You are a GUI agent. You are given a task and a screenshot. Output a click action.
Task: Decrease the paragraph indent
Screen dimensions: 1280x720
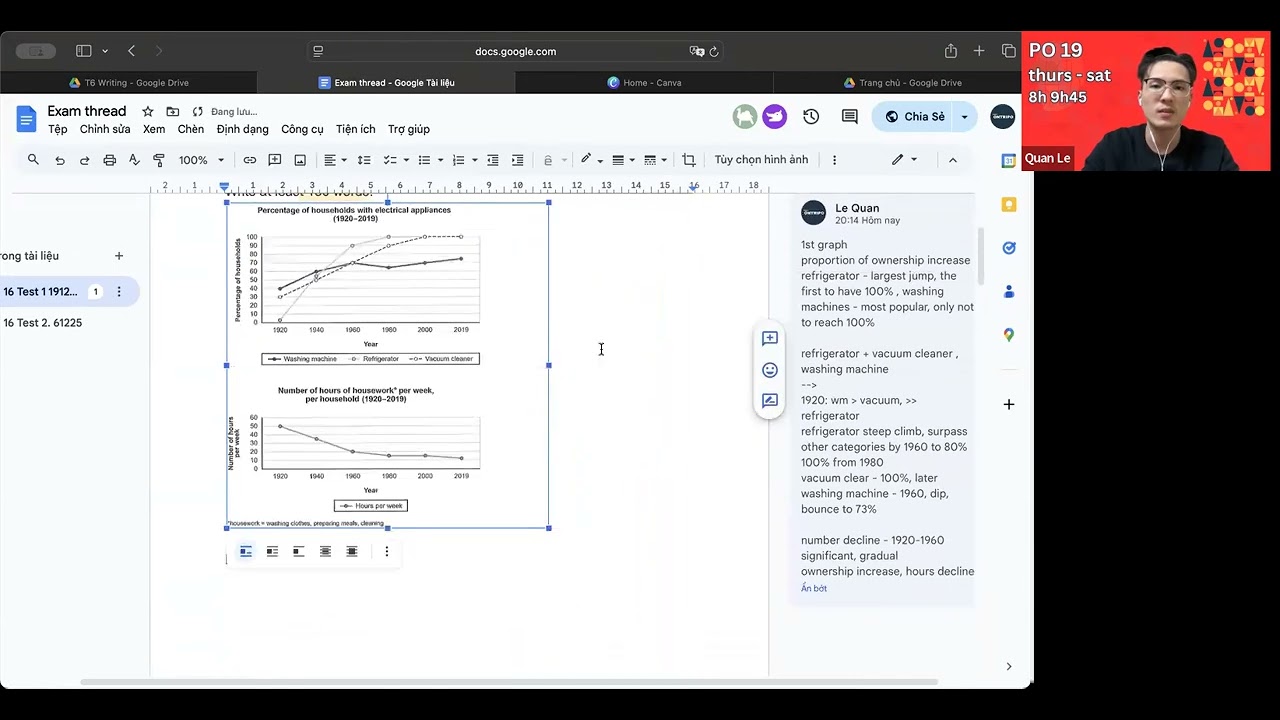point(492,160)
